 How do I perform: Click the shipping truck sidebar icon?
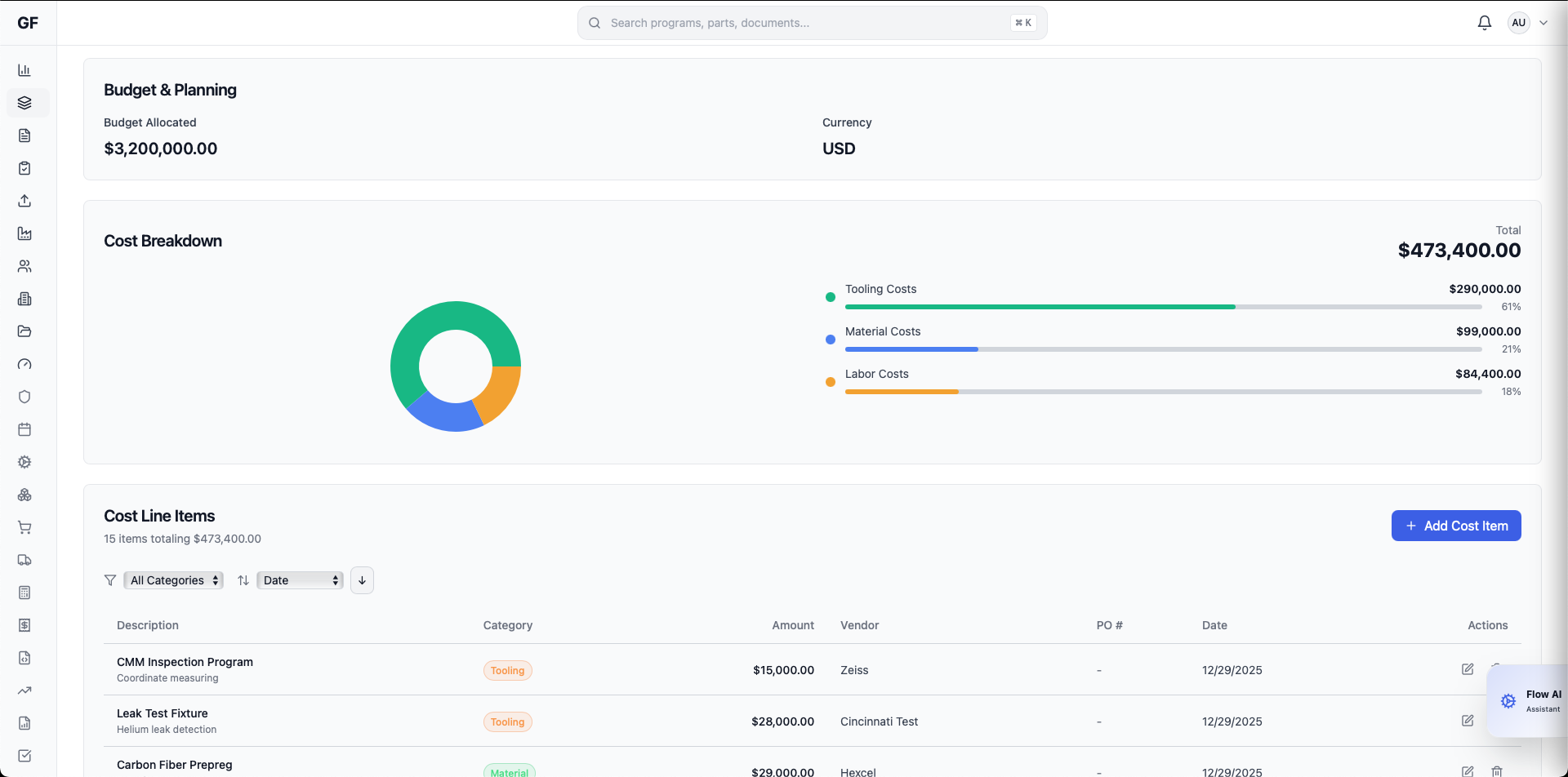pos(25,560)
